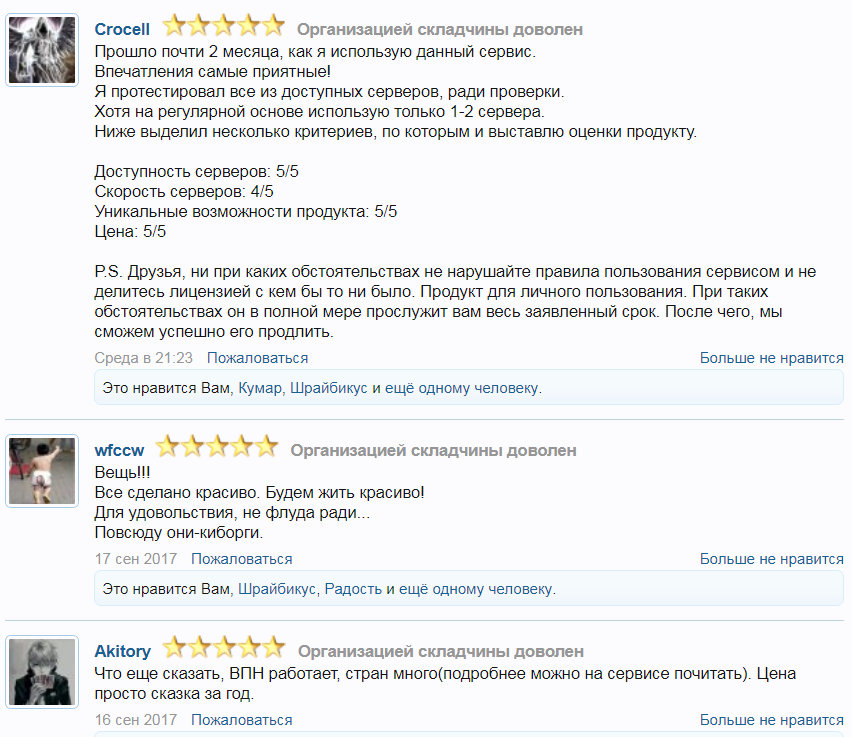This screenshot has height=737, width=852.
Task: Report wfccw's review via Пожаловаться
Action: click(242, 559)
